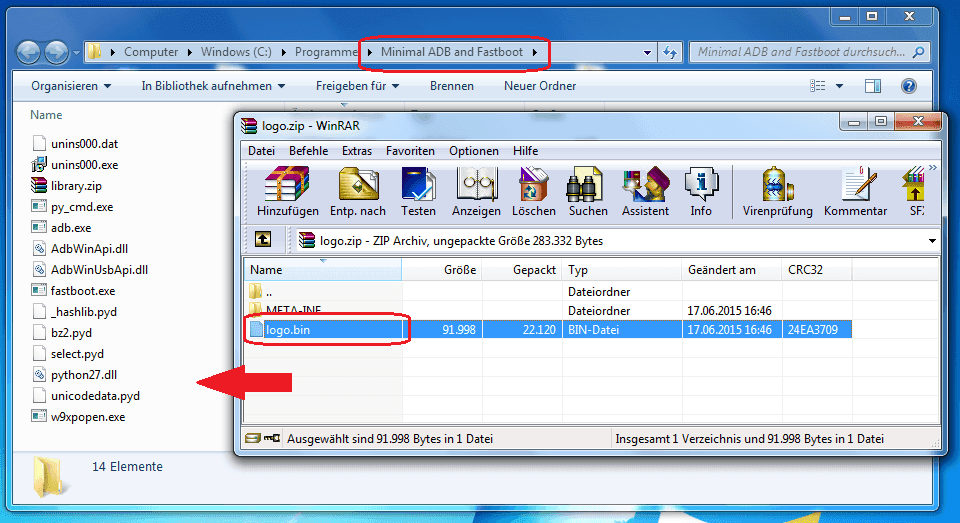The width and height of the screenshot is (960, 523).
Task: Click the Brennen button in Explorer
Action: [x=452, y=86]
